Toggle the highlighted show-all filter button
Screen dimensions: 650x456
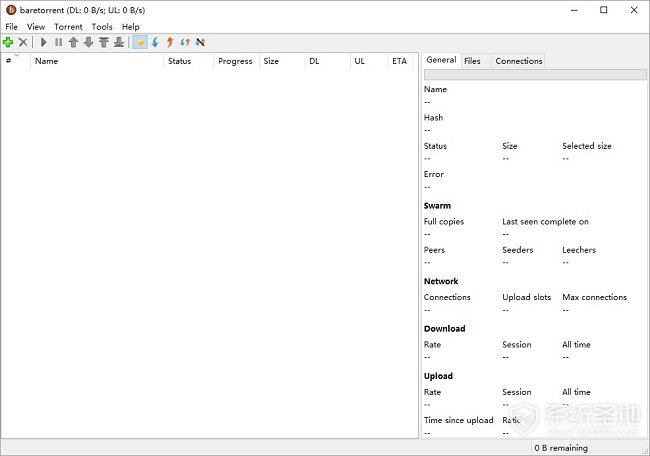point(139,42)
